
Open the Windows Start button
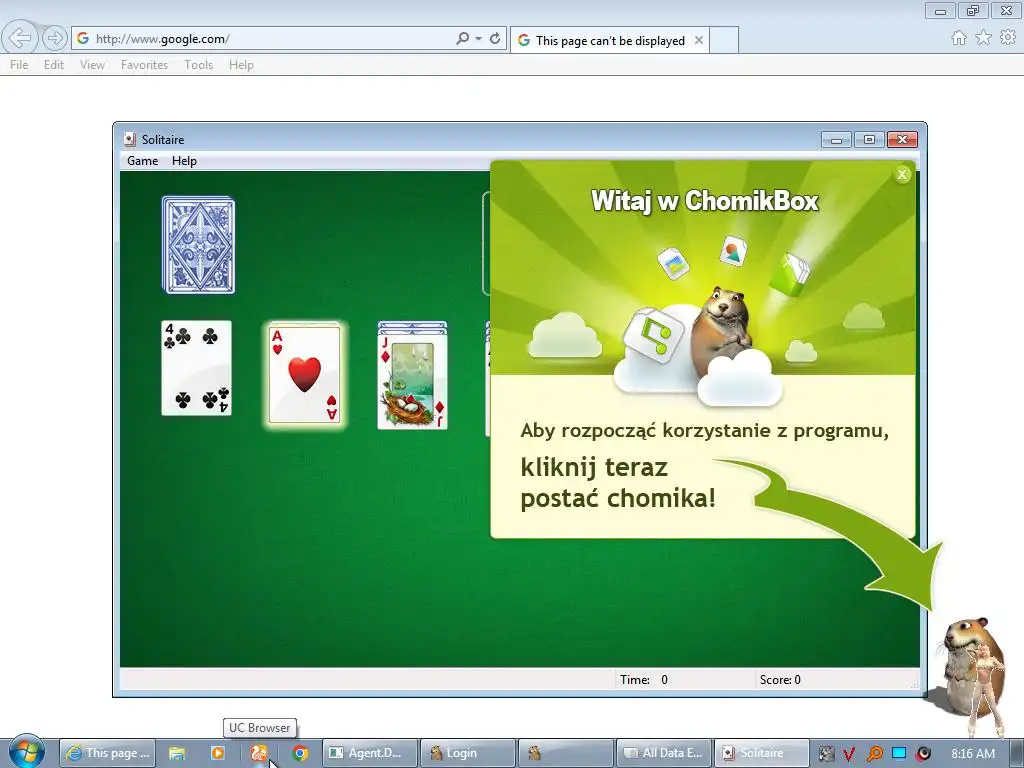pos(26,751)
